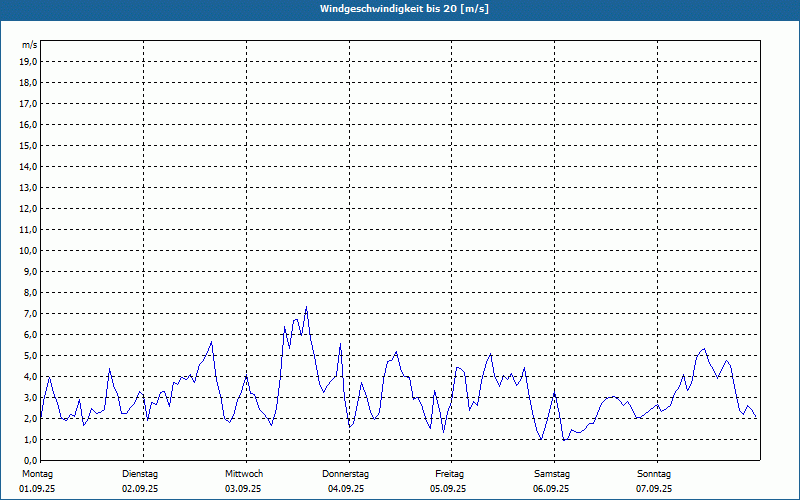Click the date 01.09.25
This screenshot has width=800, height=500.
(36, 489)
